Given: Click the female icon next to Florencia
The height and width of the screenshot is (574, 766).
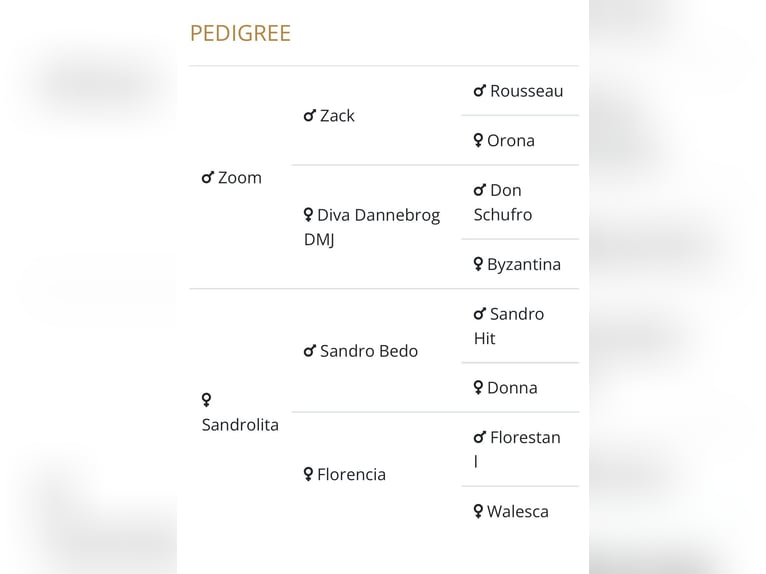Looking at the screenshot, I should point(308,474).
